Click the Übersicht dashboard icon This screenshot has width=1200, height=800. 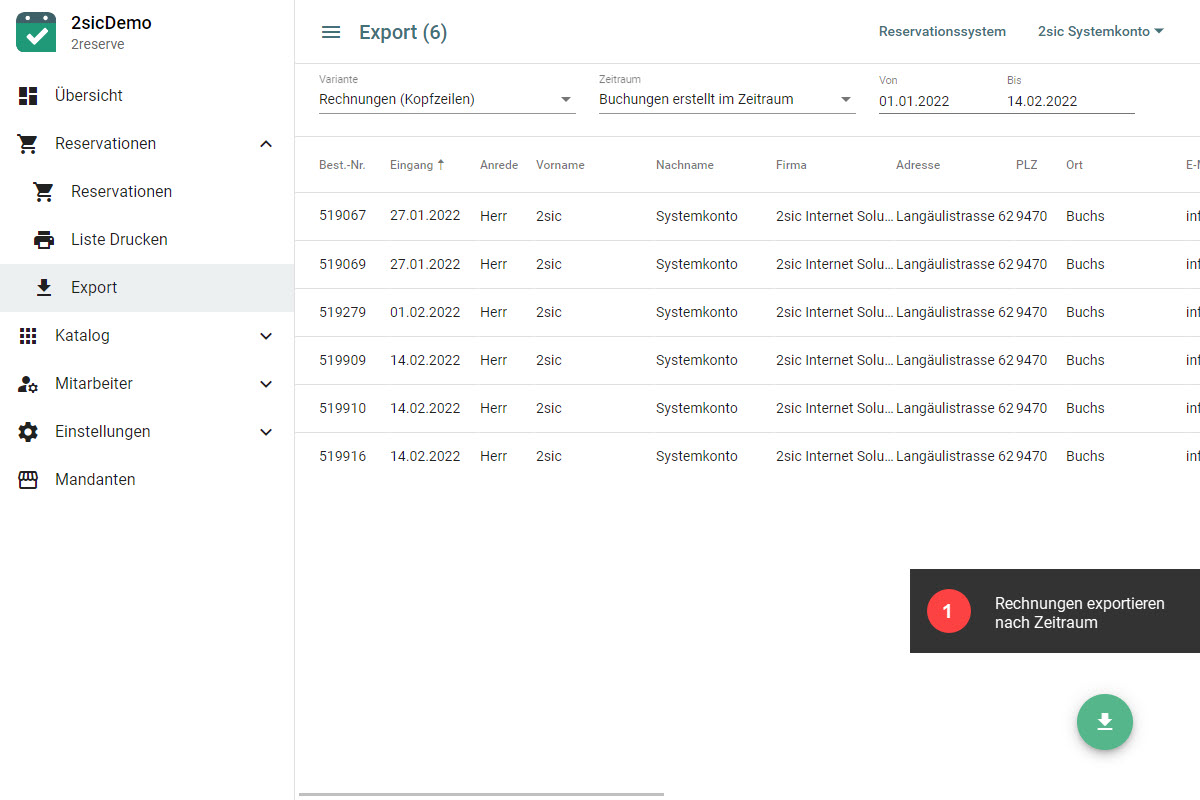click(28, 96)
